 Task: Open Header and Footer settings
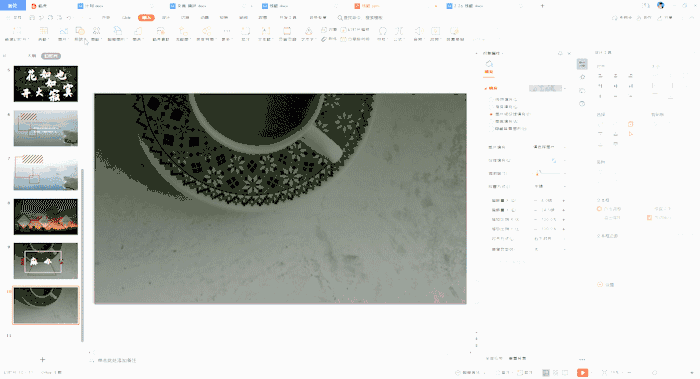pos(287,34)
